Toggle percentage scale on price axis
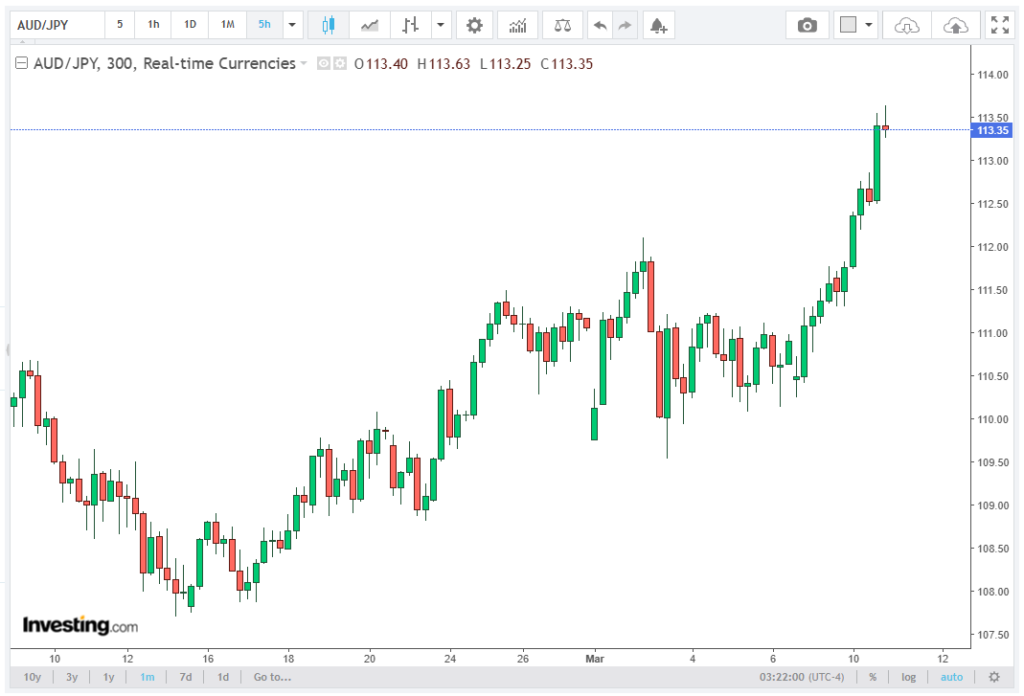The height and width of the screenshot is (696, 1024). 872,677
